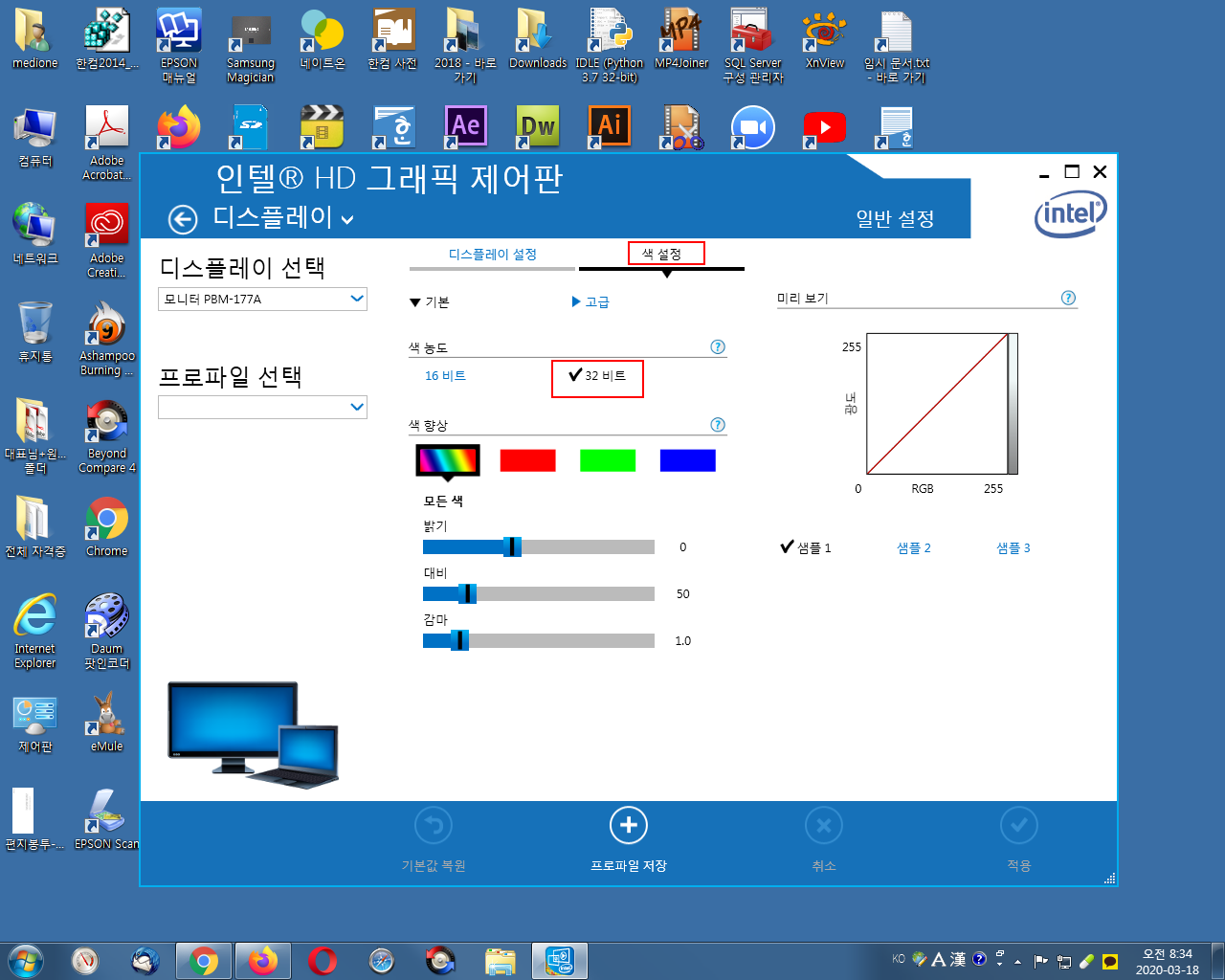Choose the blue color channel swatch

[x=687, y=460]
